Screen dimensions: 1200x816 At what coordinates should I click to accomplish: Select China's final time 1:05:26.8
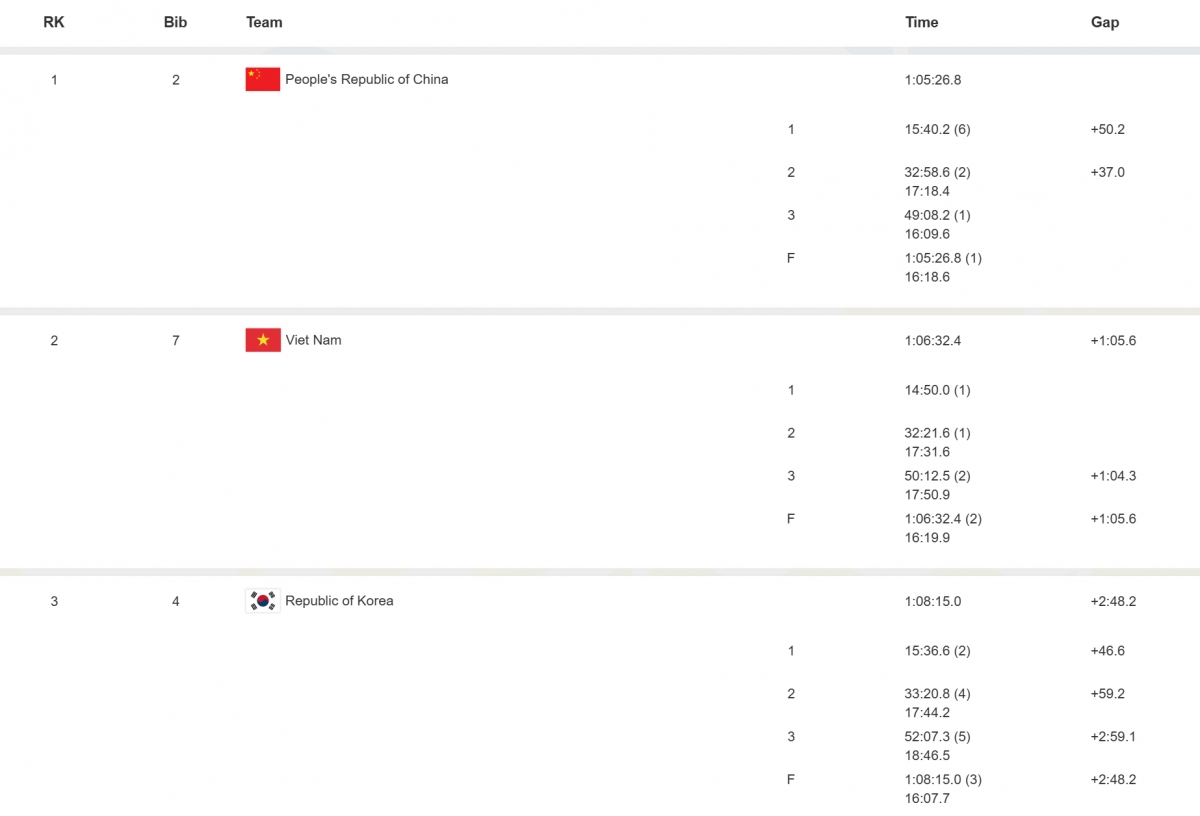933,80
